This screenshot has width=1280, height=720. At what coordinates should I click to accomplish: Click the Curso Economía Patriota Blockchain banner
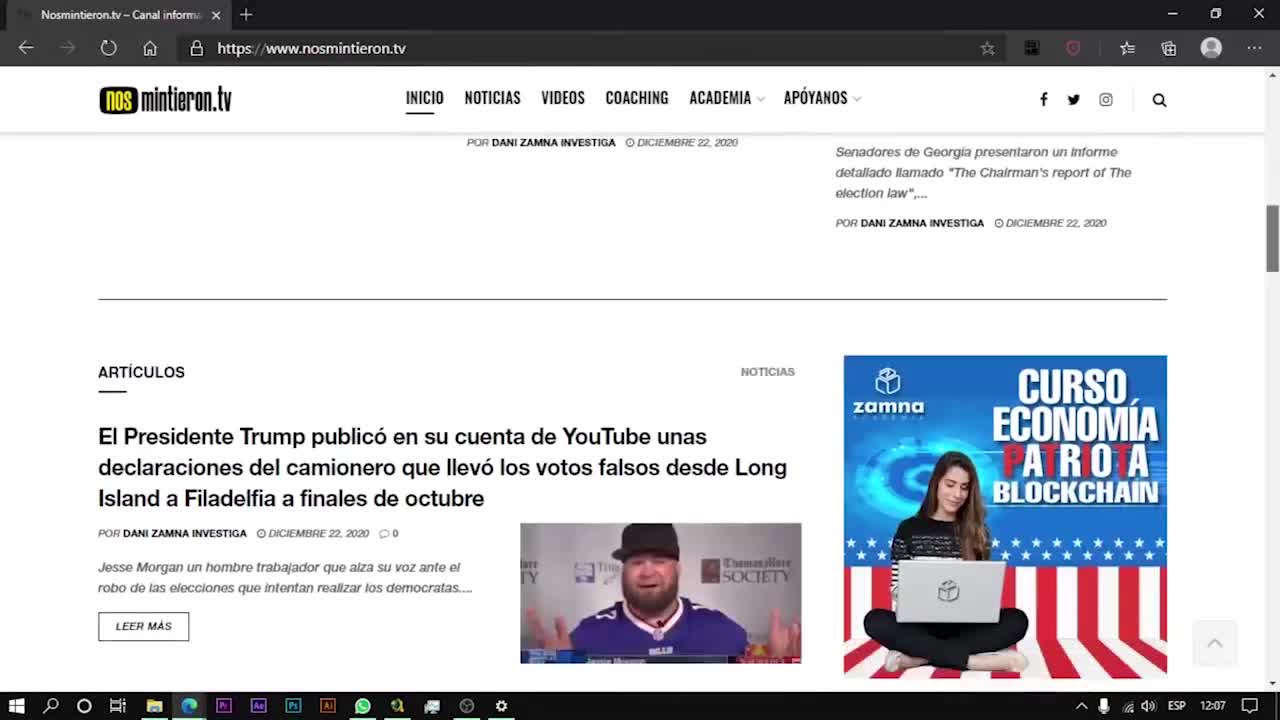1005,516
